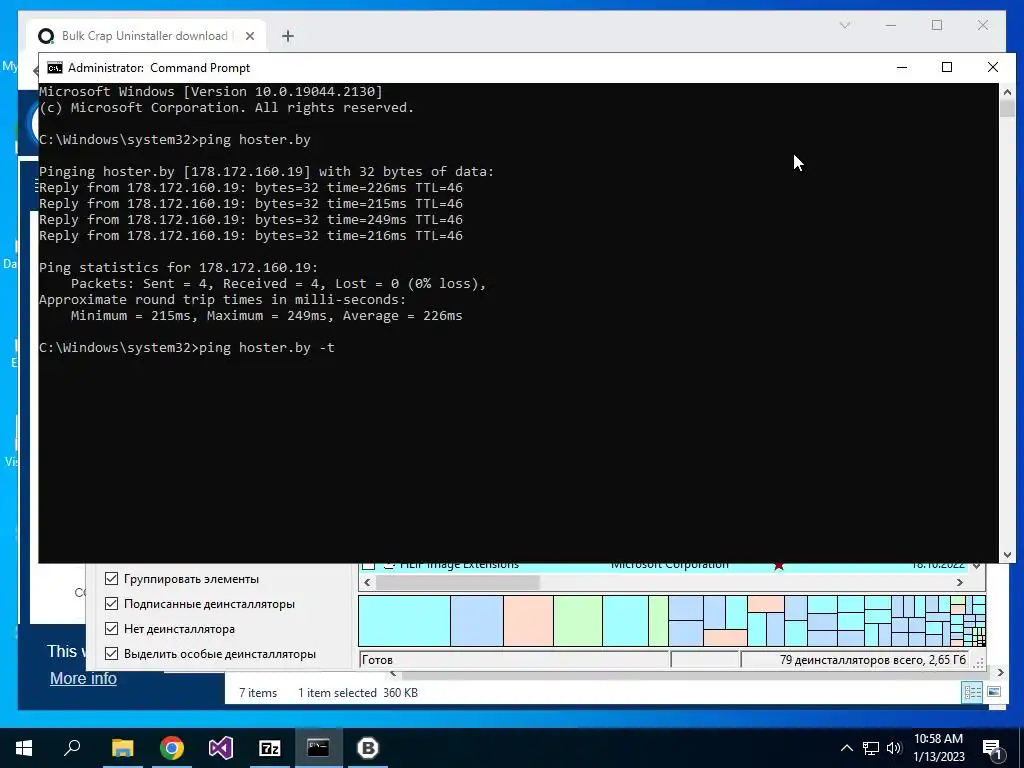This screenshot has width=1024, height=768.
Task: Close the Command Prompt window
Action: click(993, 67)
